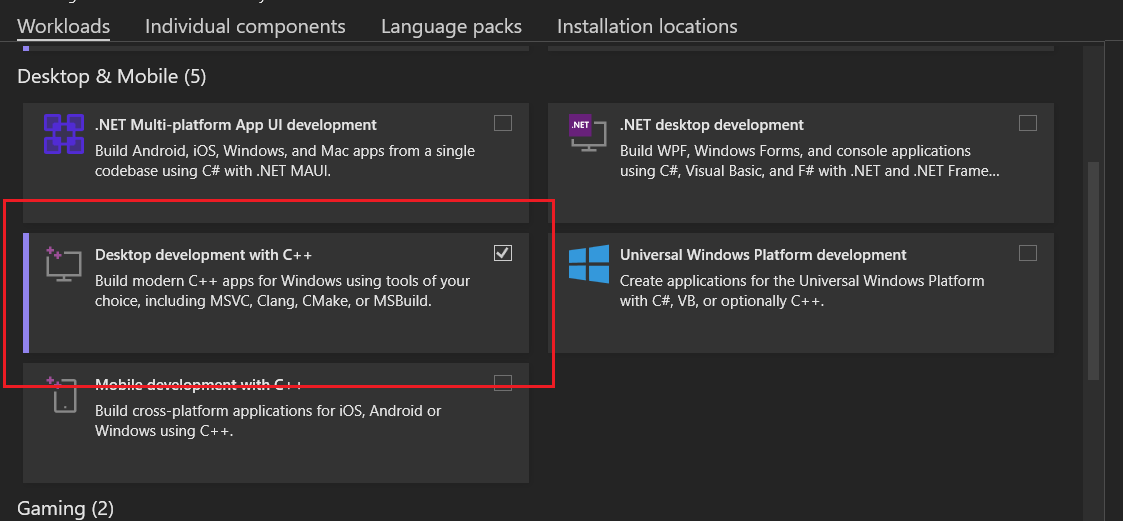Select the 'Desktop development with C++' title
Image resolution: width=1123 pixels, height=521 pixels.
pyautogui.click(x=204, y=255)
